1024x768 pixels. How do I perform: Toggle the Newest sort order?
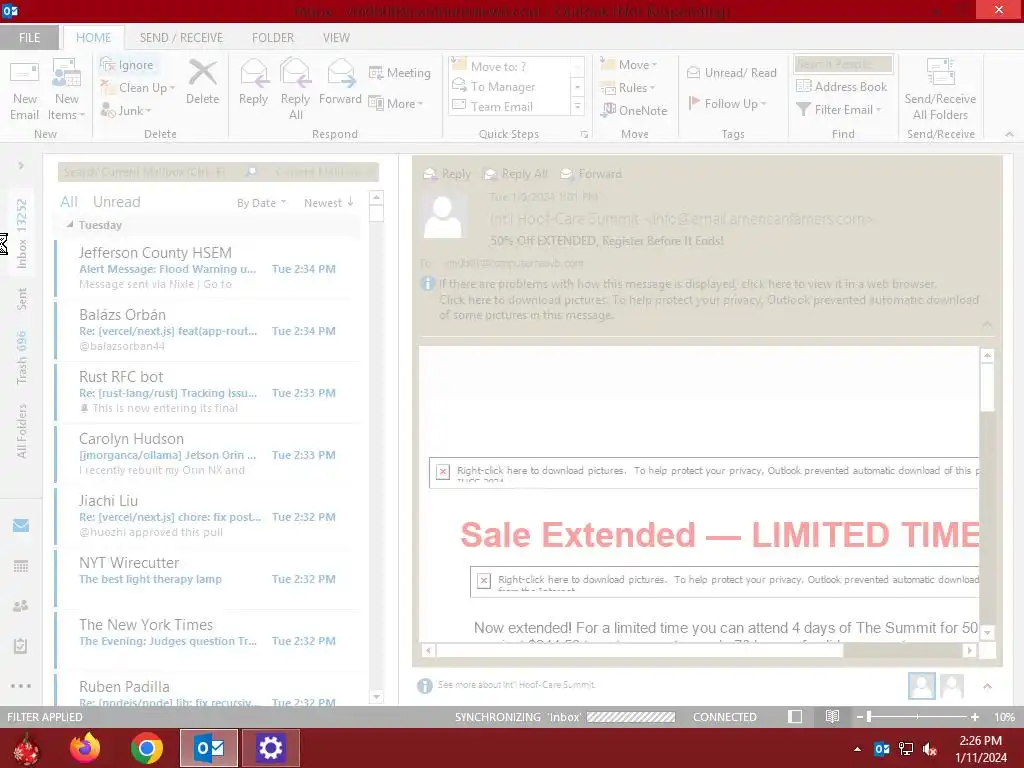[328, 203]
